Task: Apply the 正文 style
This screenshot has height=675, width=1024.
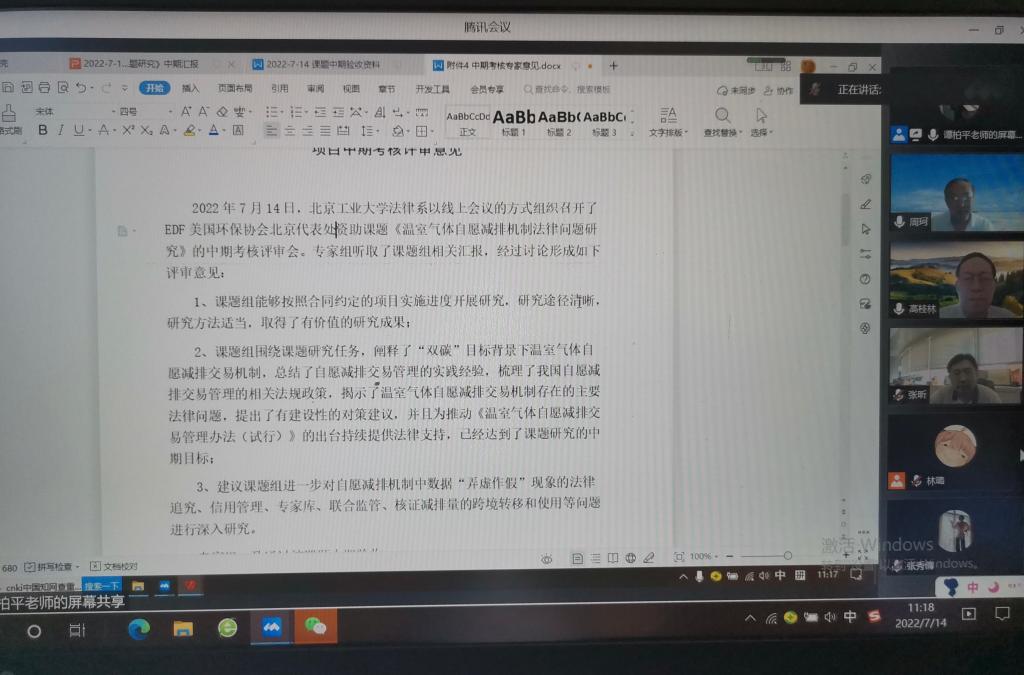Action: 468,123
